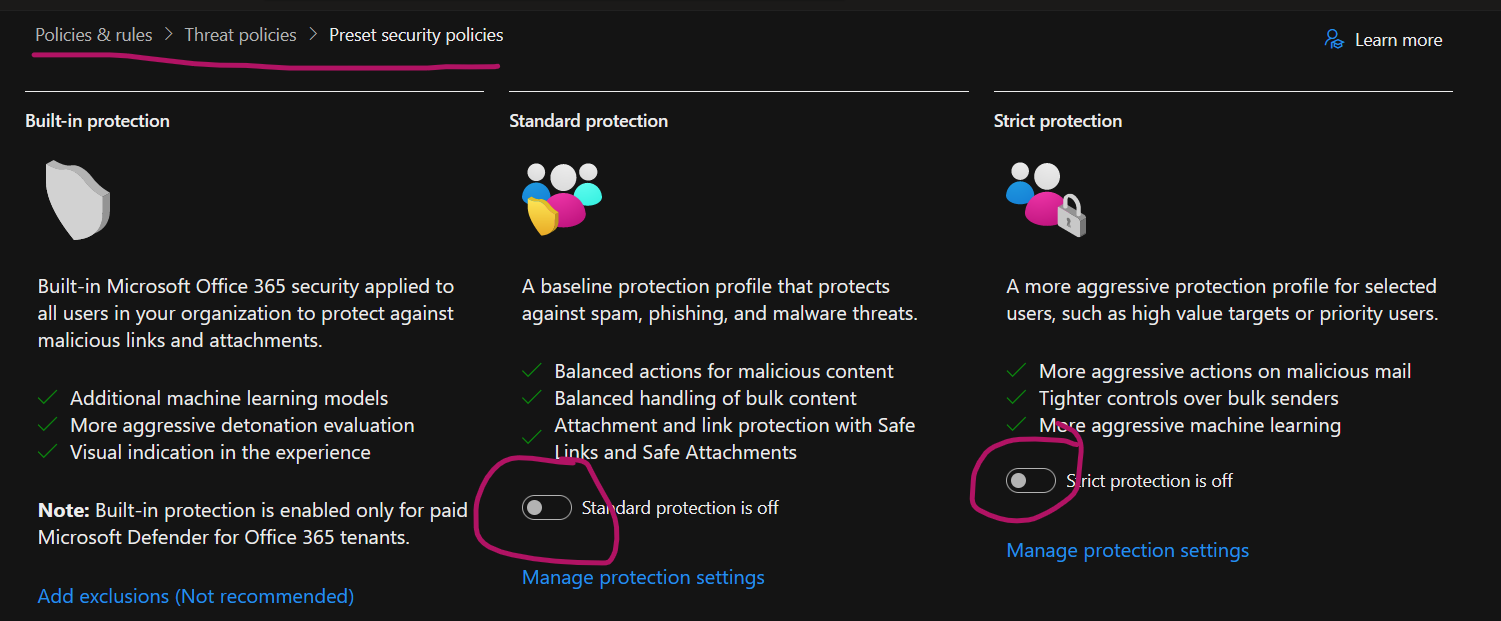The height and width of the screenshot is (621, 1501).
Task: Open Manage protection settings under Strict protection
Action: coord(1128,550)
